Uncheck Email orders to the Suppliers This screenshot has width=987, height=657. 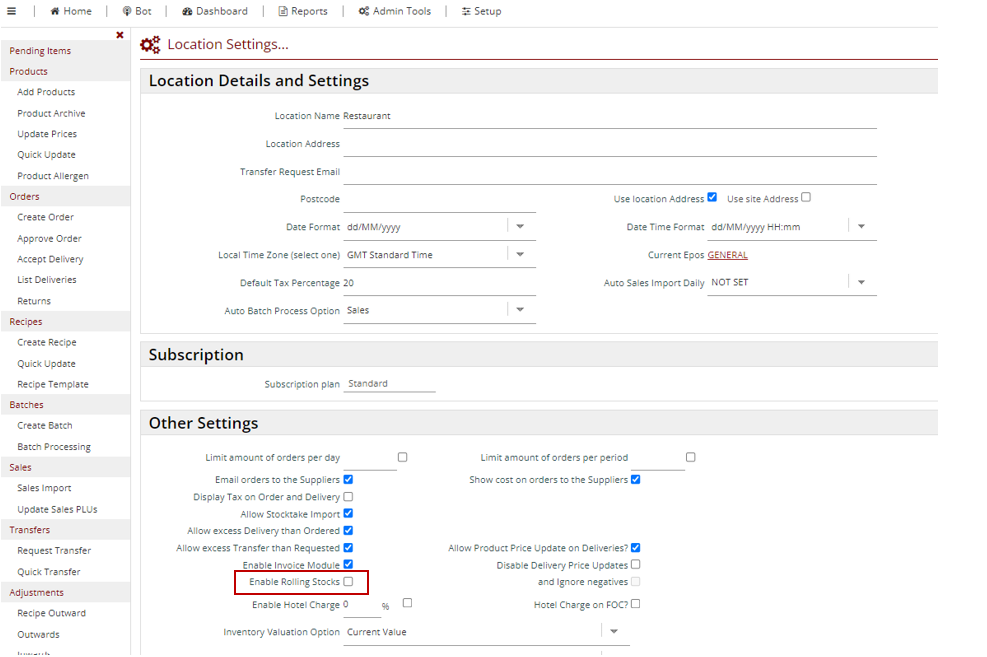point(348,479)
